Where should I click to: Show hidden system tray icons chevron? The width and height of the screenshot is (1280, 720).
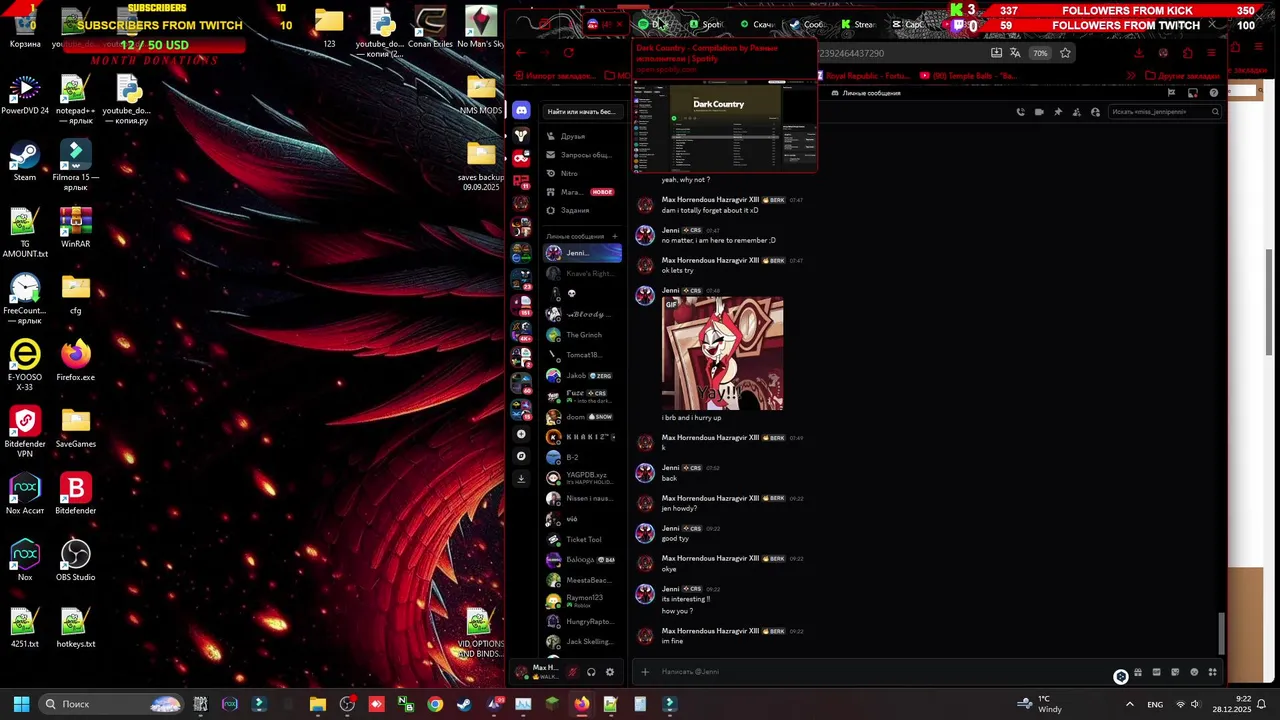tap(1130, 704)
